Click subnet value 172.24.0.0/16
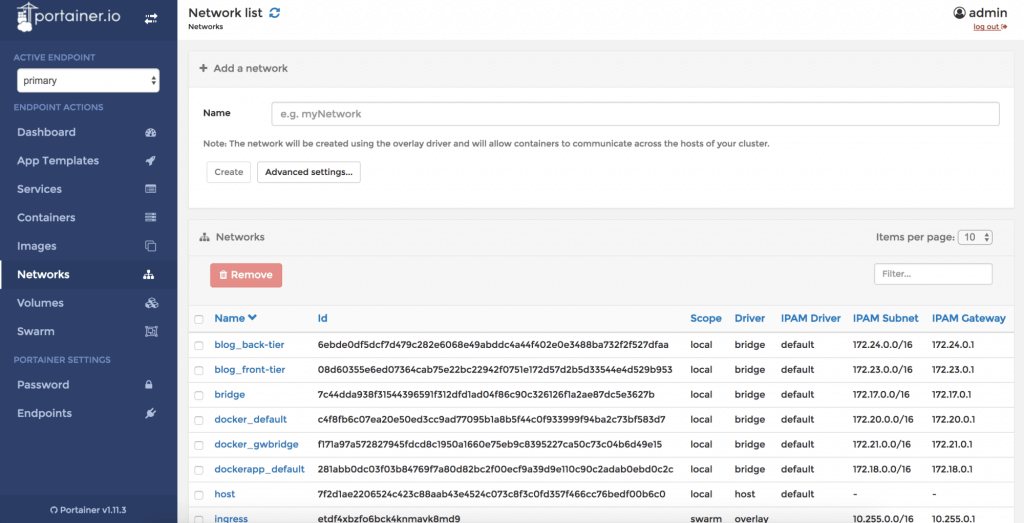The image size is (1024, 523). [x=883, y=345]
